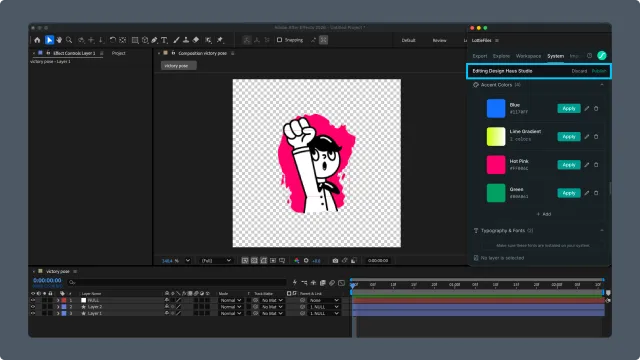
Task: Select the System tab in LottieFiles
Action: click(556, 56)
